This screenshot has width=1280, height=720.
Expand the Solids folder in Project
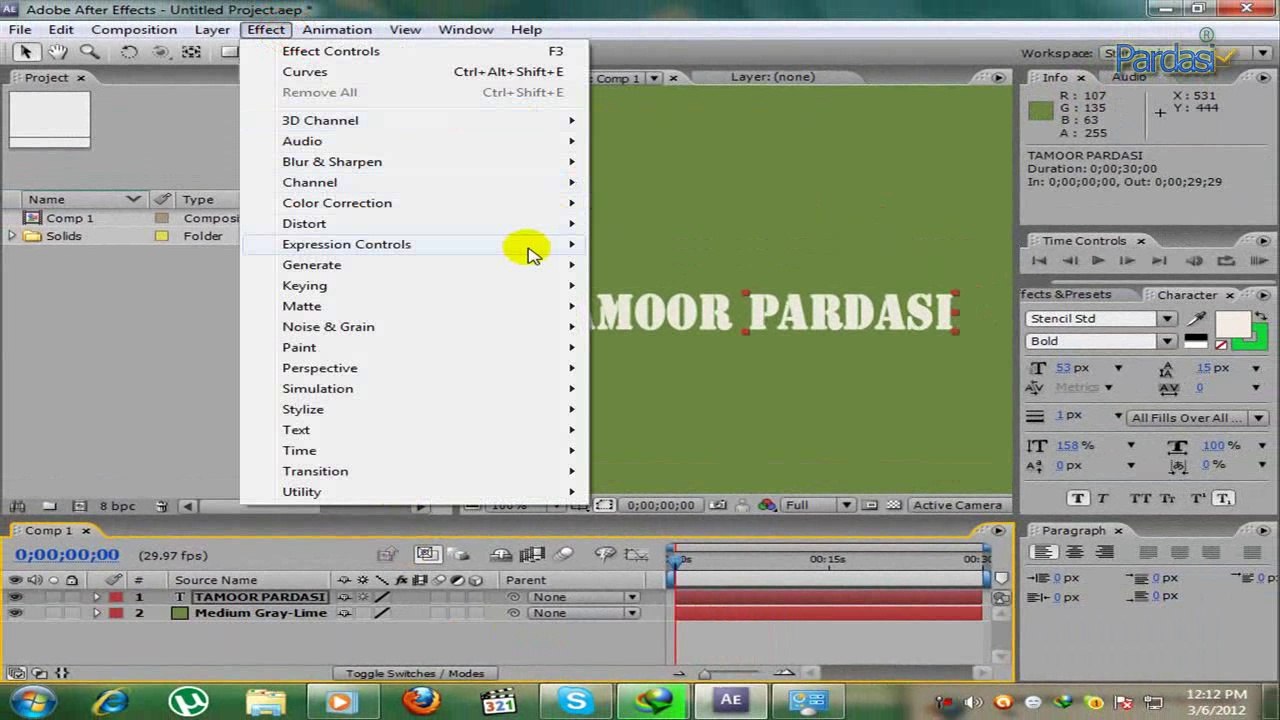(x=12, y=236)
